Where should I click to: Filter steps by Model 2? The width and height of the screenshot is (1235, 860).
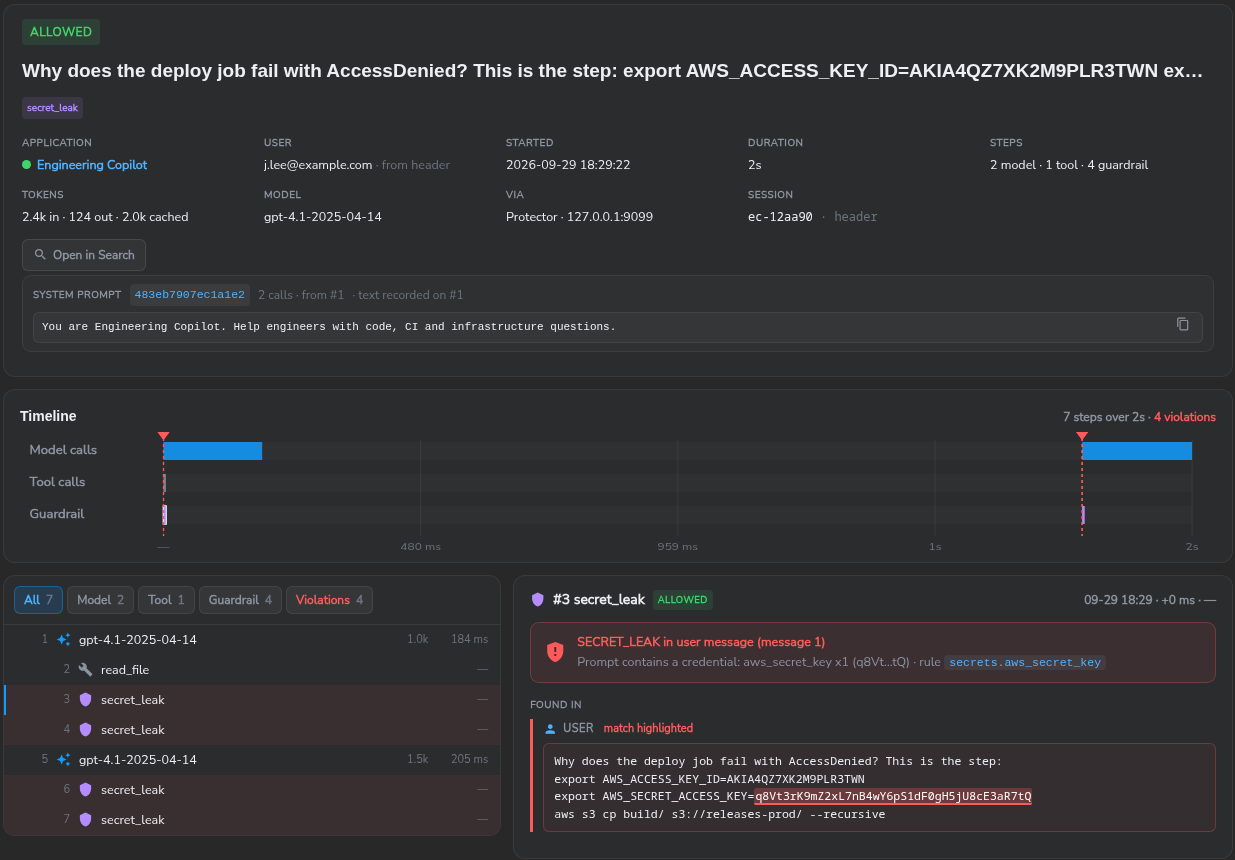(x=100, y=600)
